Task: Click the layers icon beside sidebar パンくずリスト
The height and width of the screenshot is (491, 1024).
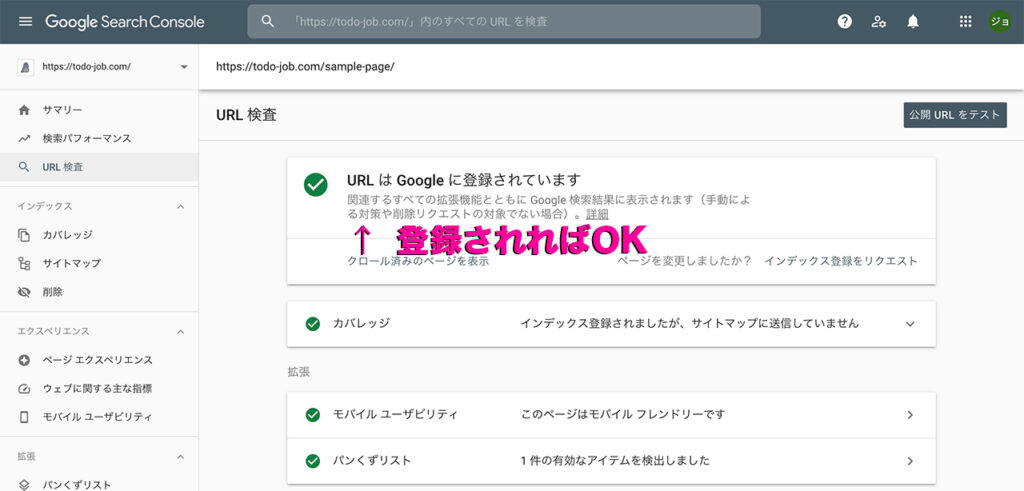Action: (24, 484)
